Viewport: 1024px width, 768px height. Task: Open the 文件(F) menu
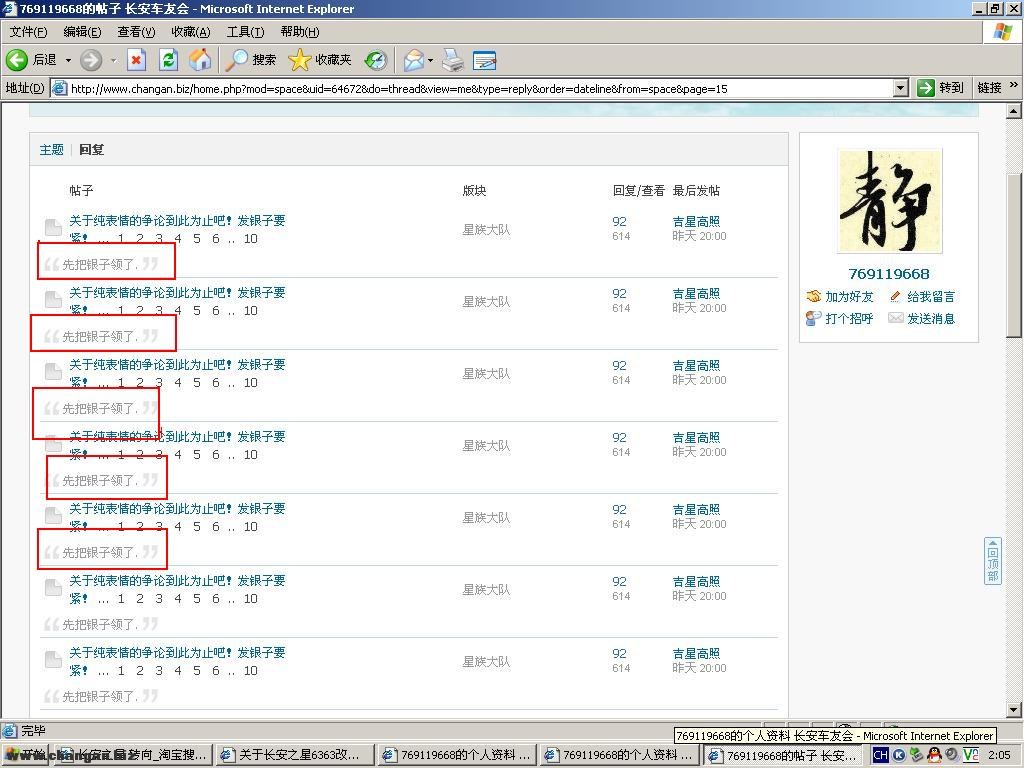28,32
